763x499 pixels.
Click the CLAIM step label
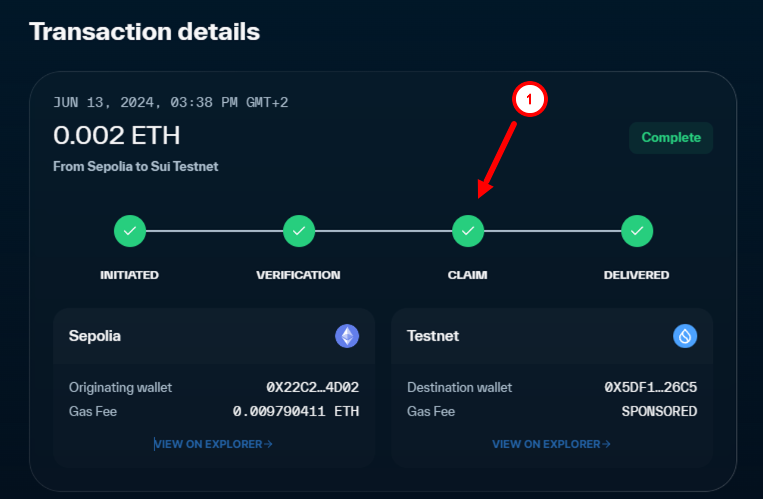467,275
